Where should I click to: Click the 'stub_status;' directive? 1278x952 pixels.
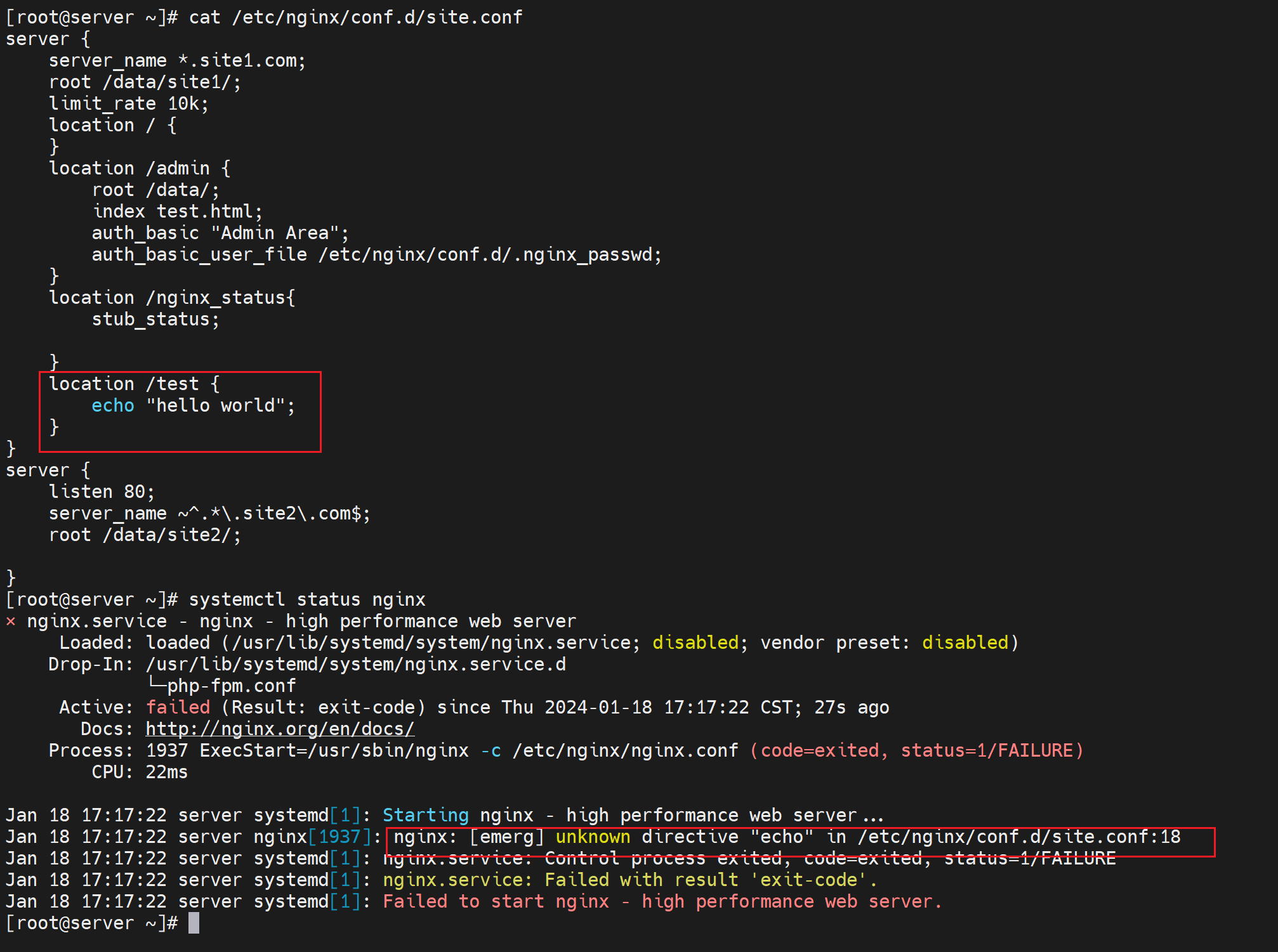coord(155,319)
